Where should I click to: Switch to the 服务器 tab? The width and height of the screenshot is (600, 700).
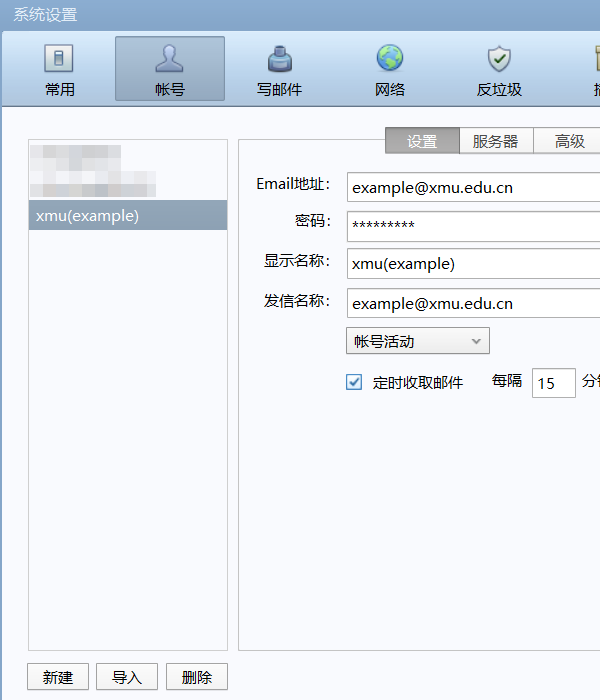[496, 141]
